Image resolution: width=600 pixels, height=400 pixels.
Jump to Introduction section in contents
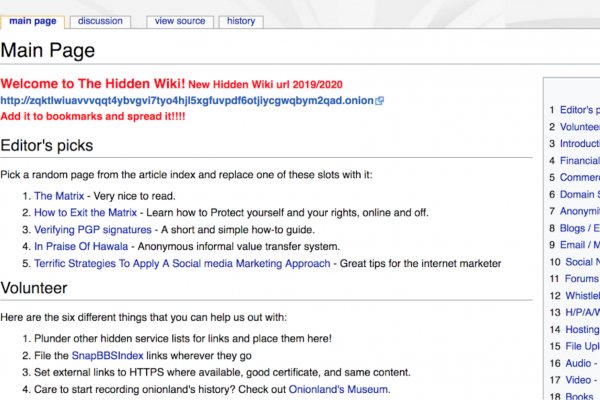[579, 144]
